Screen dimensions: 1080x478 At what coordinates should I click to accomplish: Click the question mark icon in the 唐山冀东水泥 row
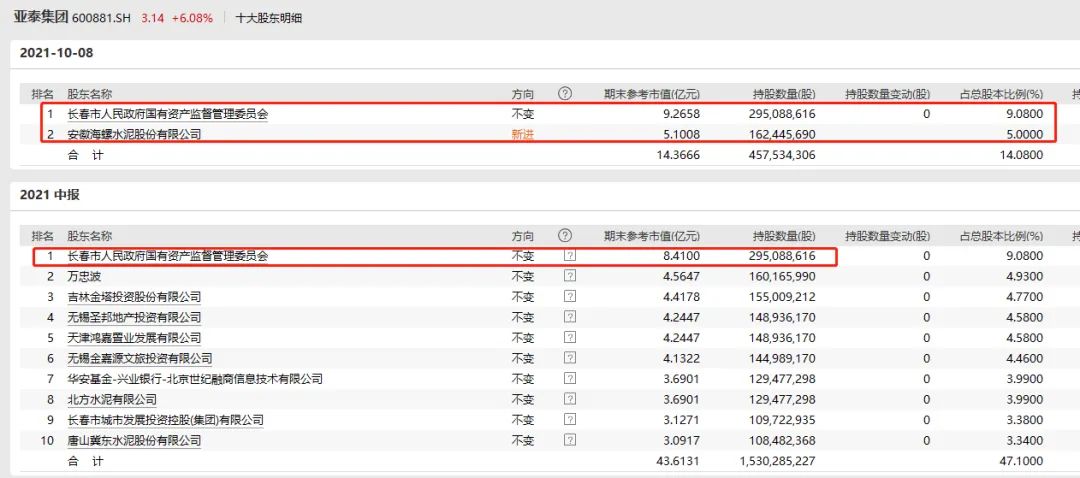click(x=570, y=441)
